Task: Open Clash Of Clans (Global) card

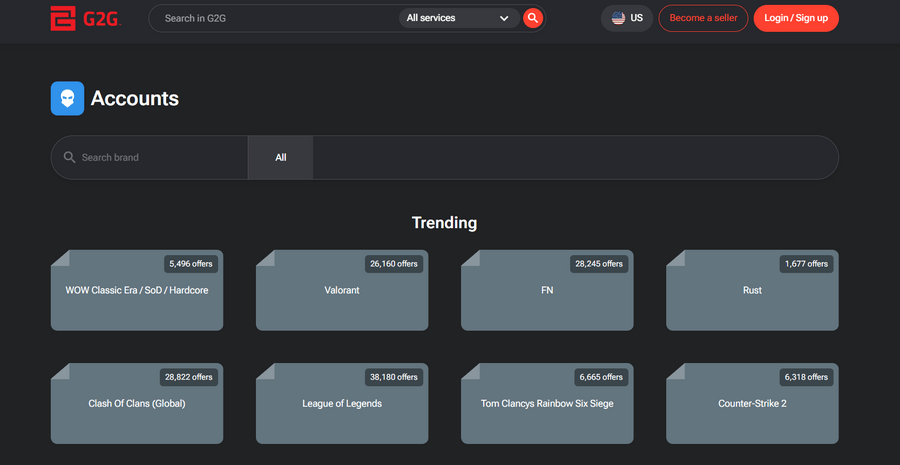Action: 137,403
